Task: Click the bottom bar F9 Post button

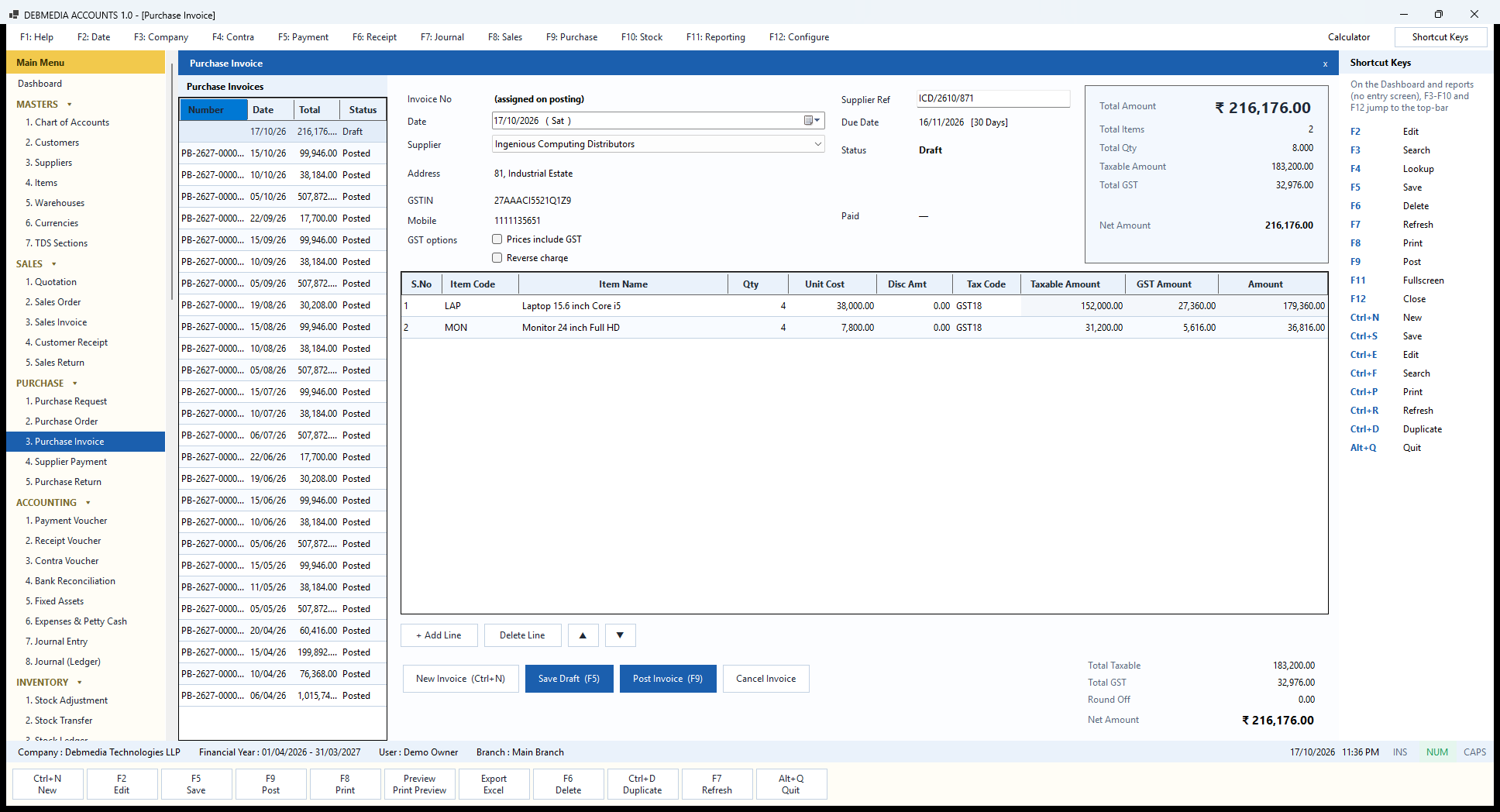Action: point(270,784)
